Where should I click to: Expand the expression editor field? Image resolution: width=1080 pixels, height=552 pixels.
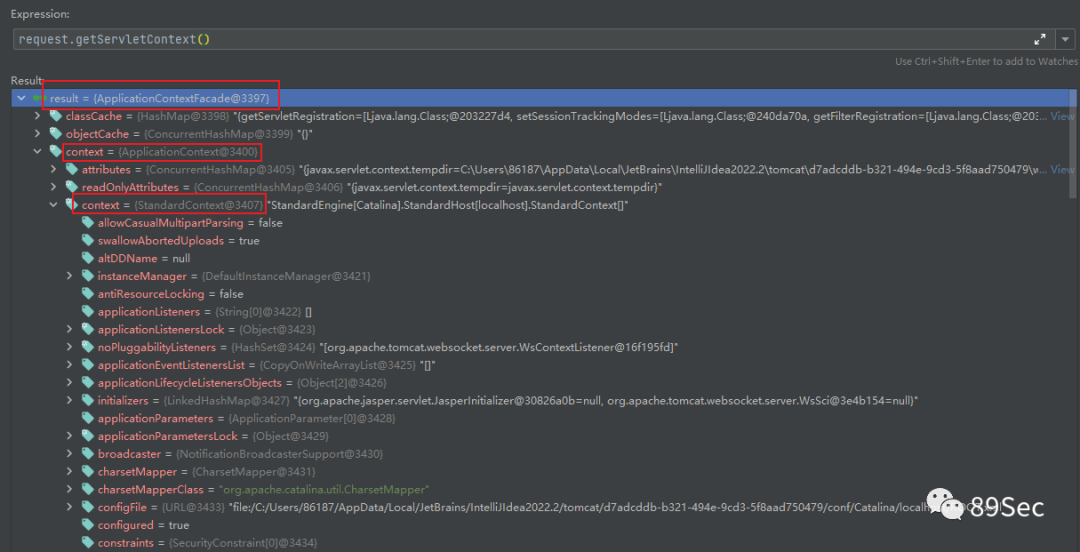click(1040, 39)
